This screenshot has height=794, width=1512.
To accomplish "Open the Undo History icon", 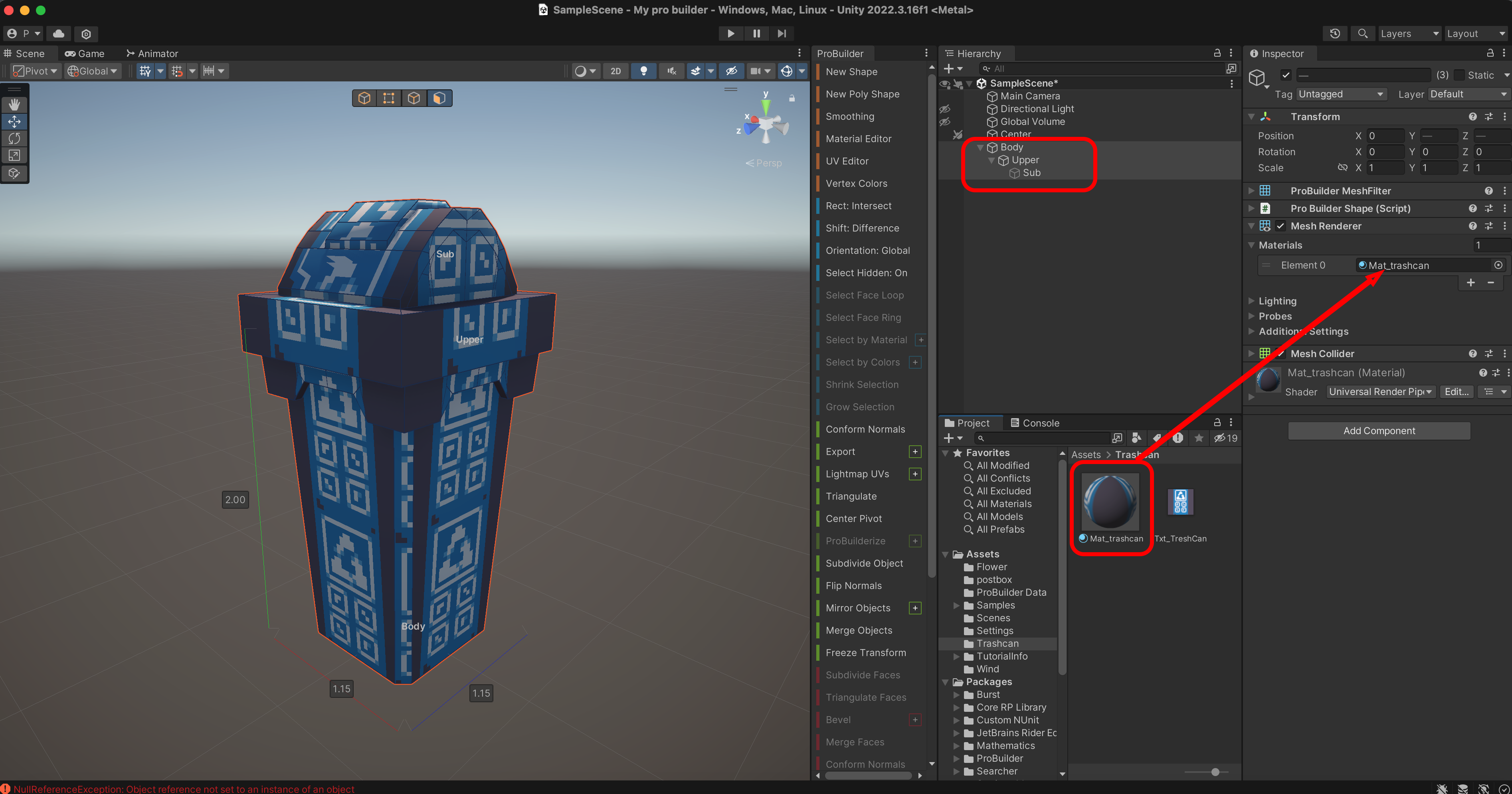I will (1335, 34).
